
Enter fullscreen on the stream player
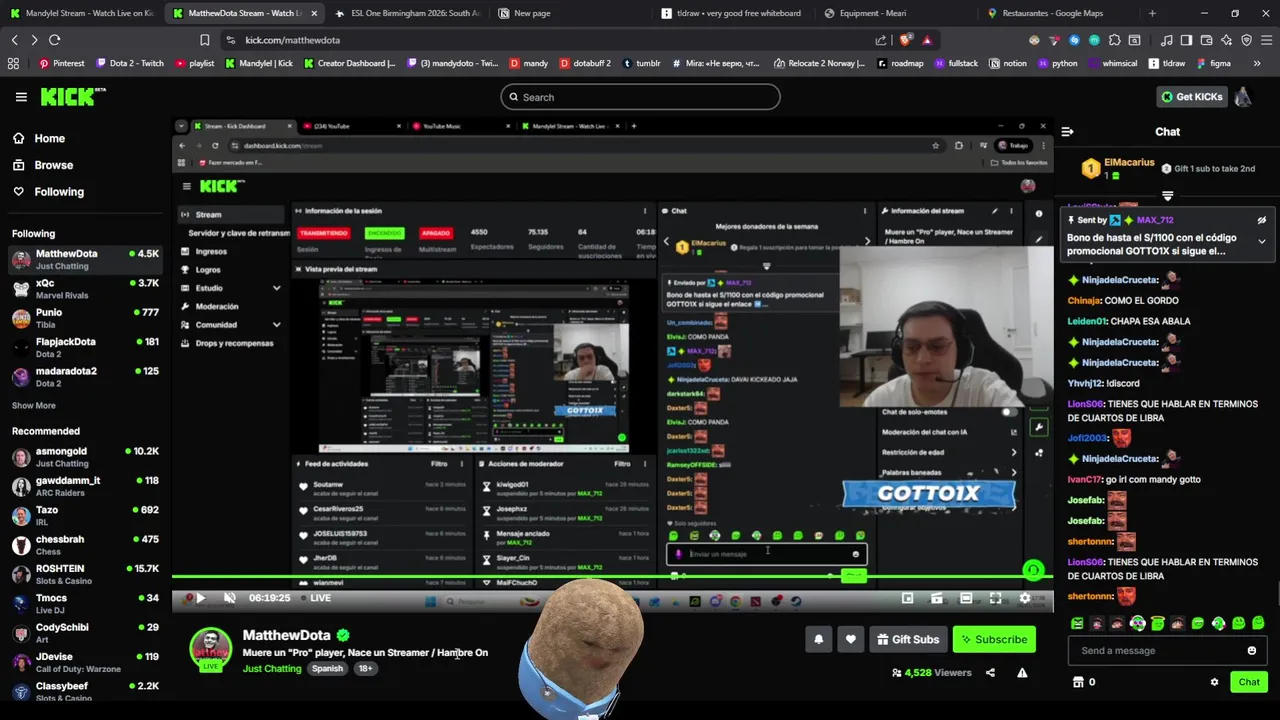(995, 598)
